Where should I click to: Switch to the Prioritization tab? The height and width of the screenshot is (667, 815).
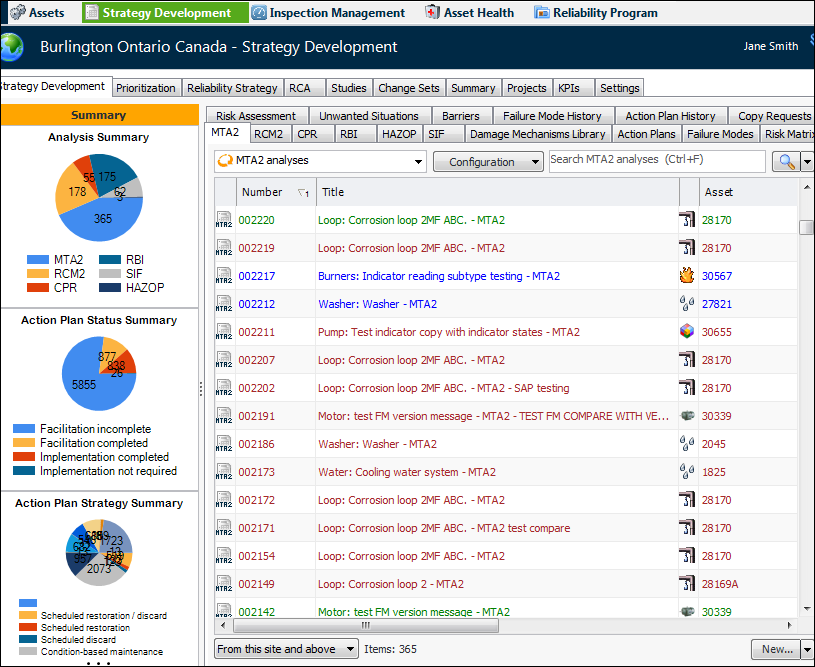146,88
